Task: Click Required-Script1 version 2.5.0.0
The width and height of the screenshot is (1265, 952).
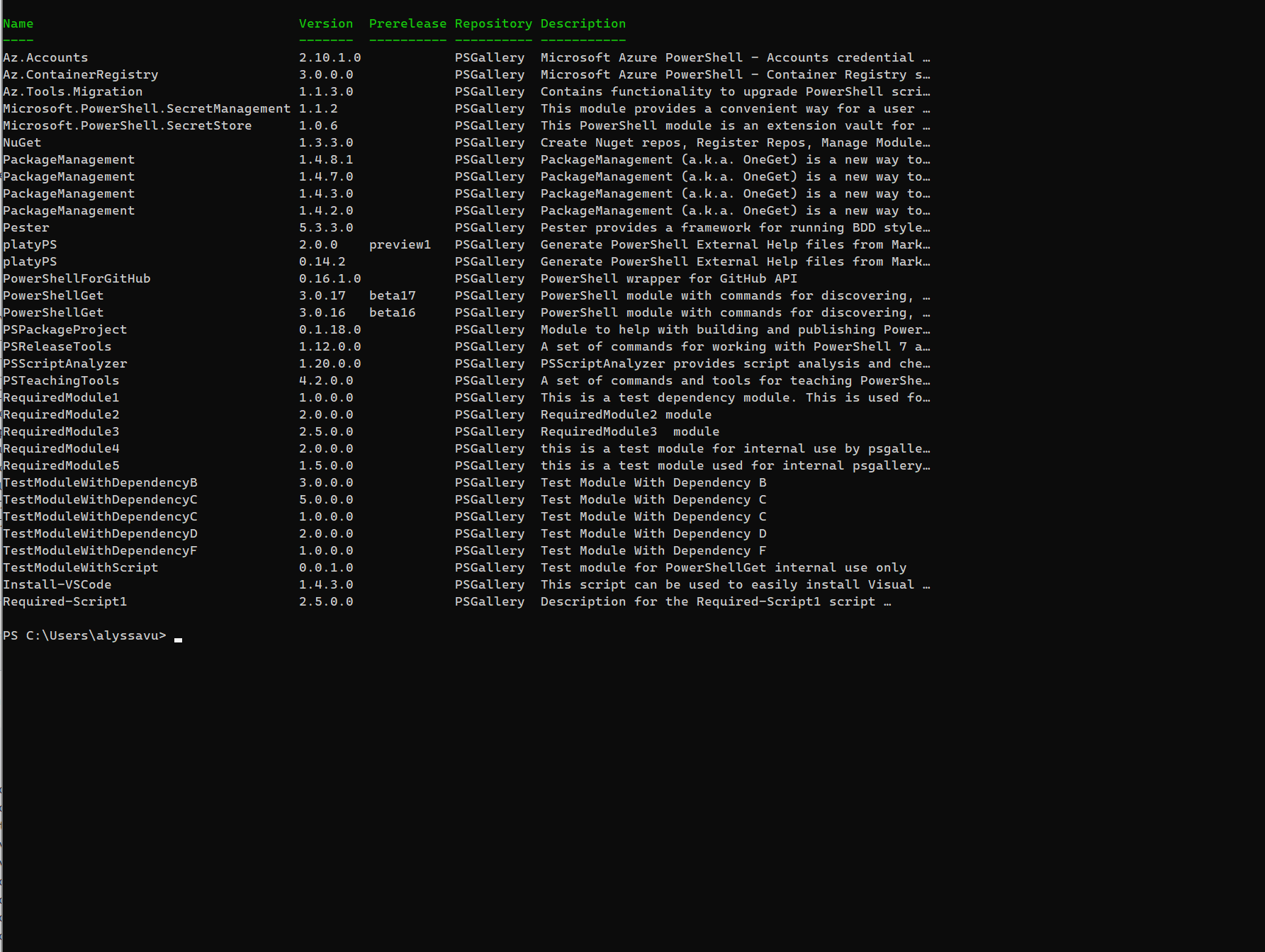Action: coord(326,601)
